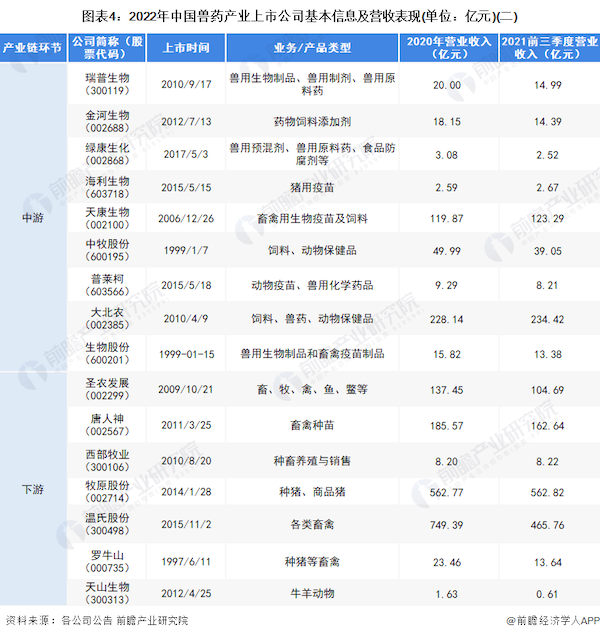Viewport: 600px width, 637px height.
Task: Click 2020 revenue value 1.63
Action: click(x=446, y=594)
